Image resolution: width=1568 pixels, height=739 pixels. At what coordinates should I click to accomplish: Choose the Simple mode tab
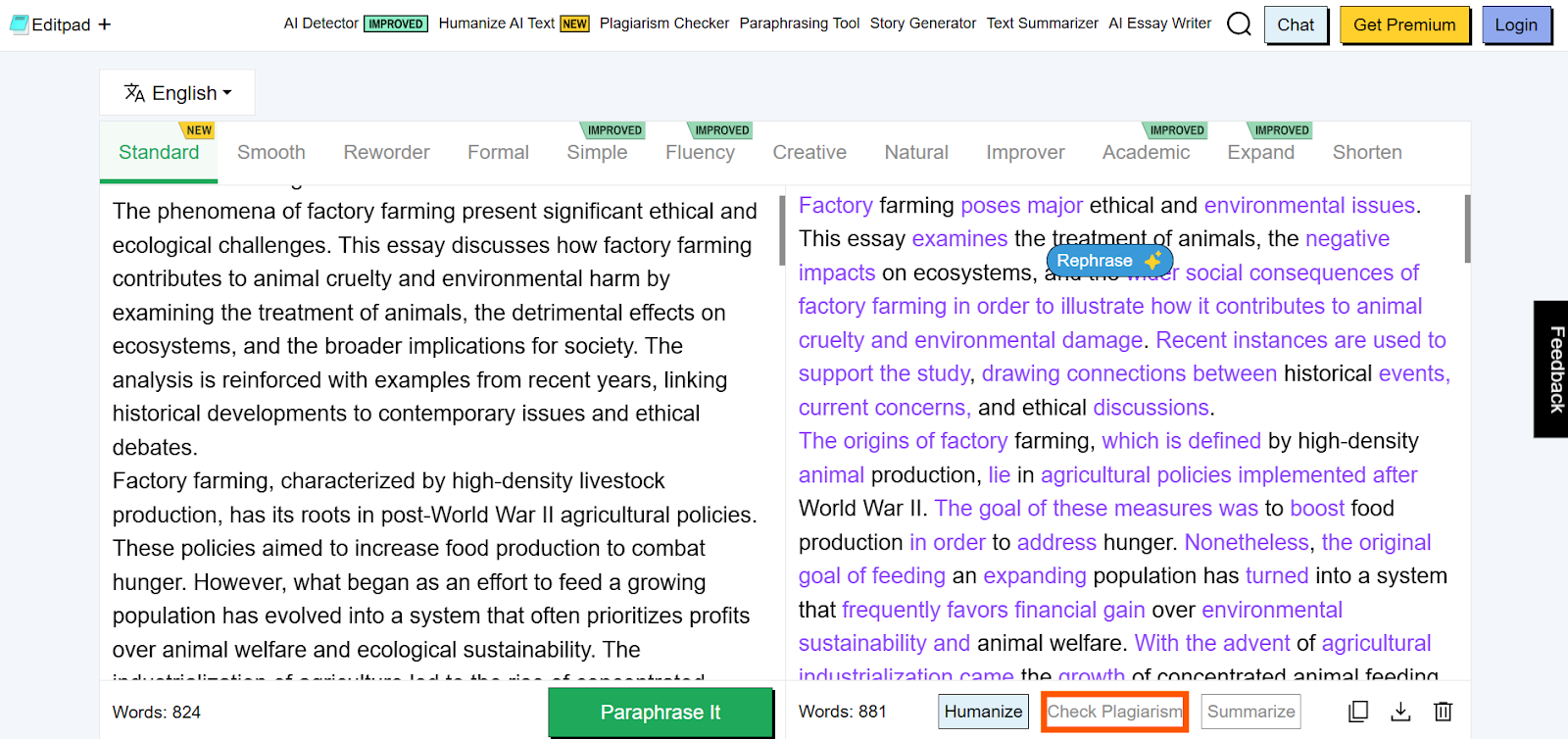pos(597,152)
